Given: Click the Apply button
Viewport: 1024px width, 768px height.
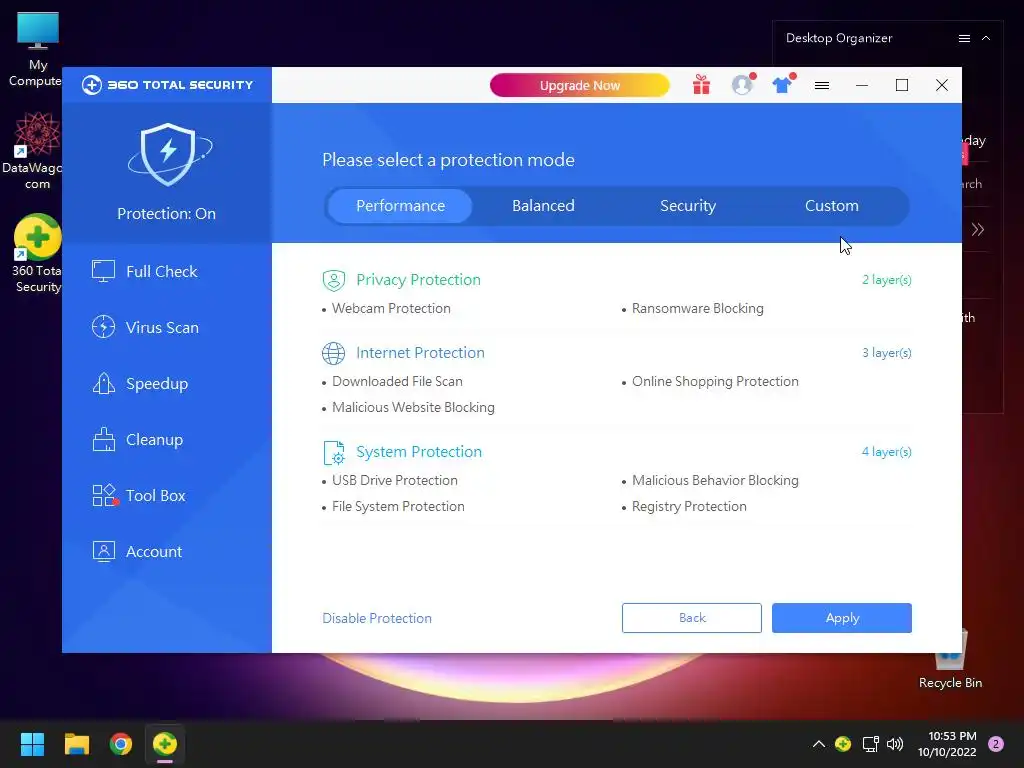Looking at the screenshot, I should (x=842, y=618).
